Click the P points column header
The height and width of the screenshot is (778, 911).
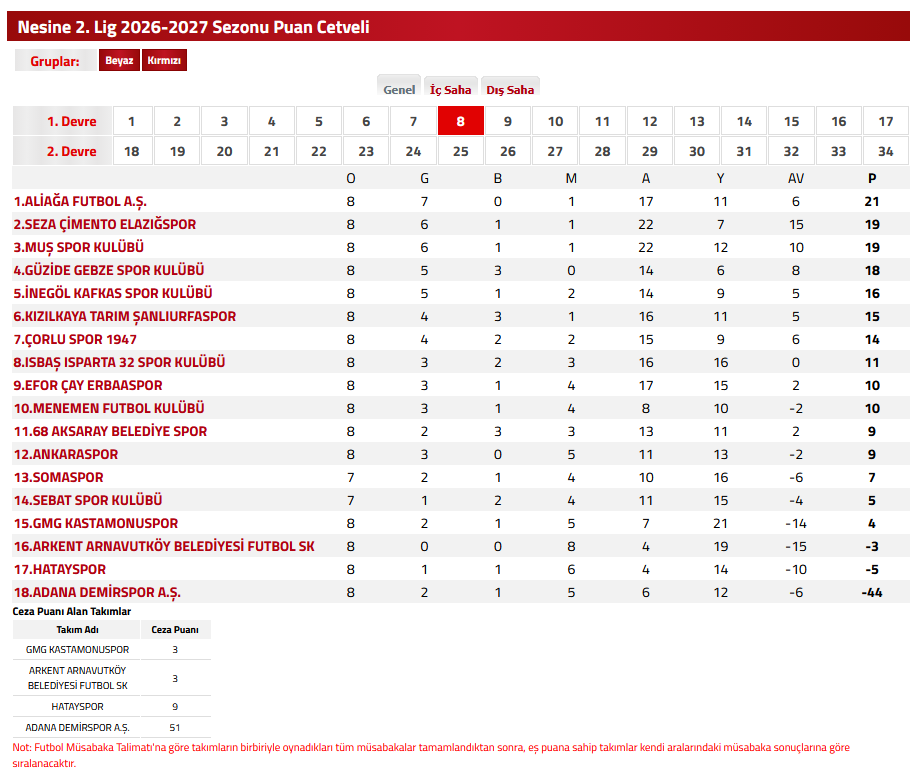coord(872,178)
